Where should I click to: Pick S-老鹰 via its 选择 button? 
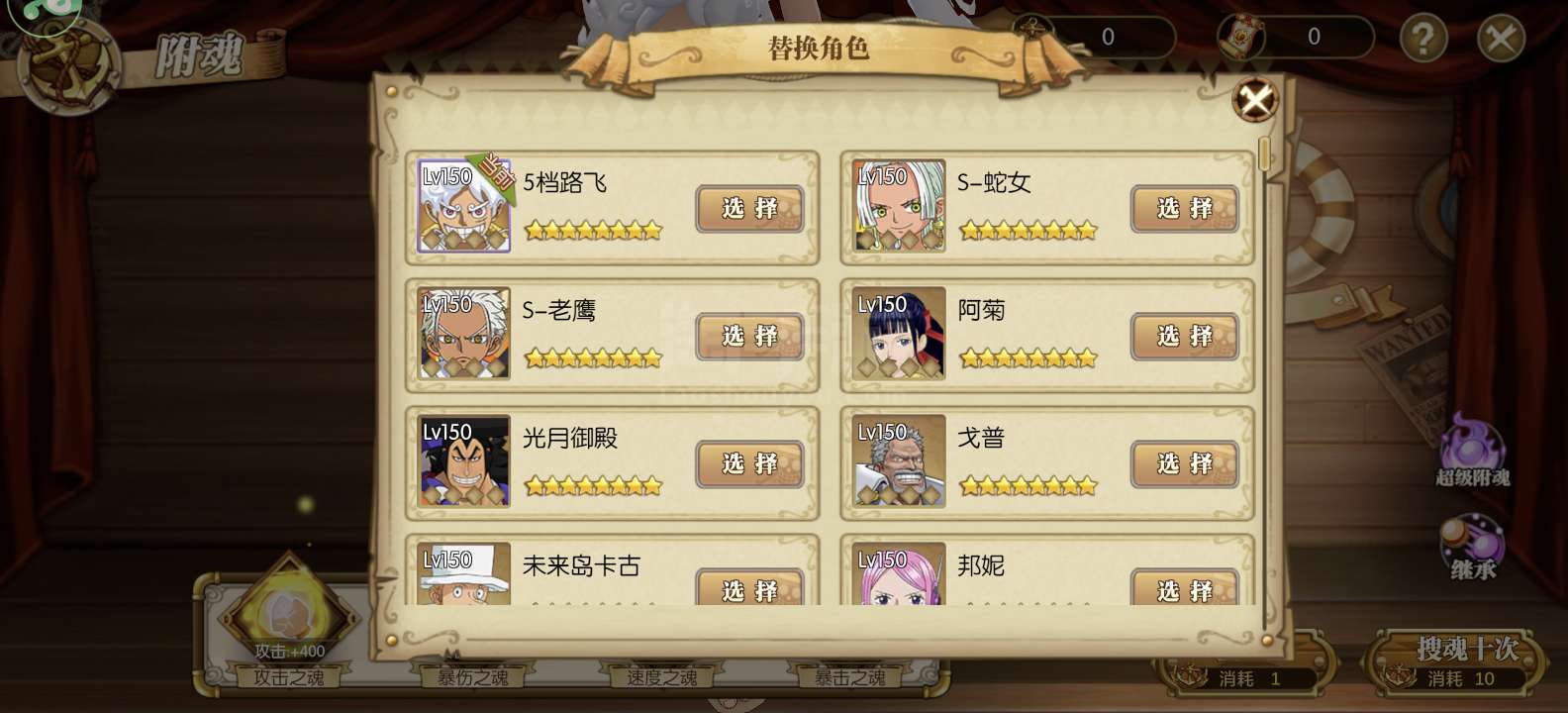[749, 336]
